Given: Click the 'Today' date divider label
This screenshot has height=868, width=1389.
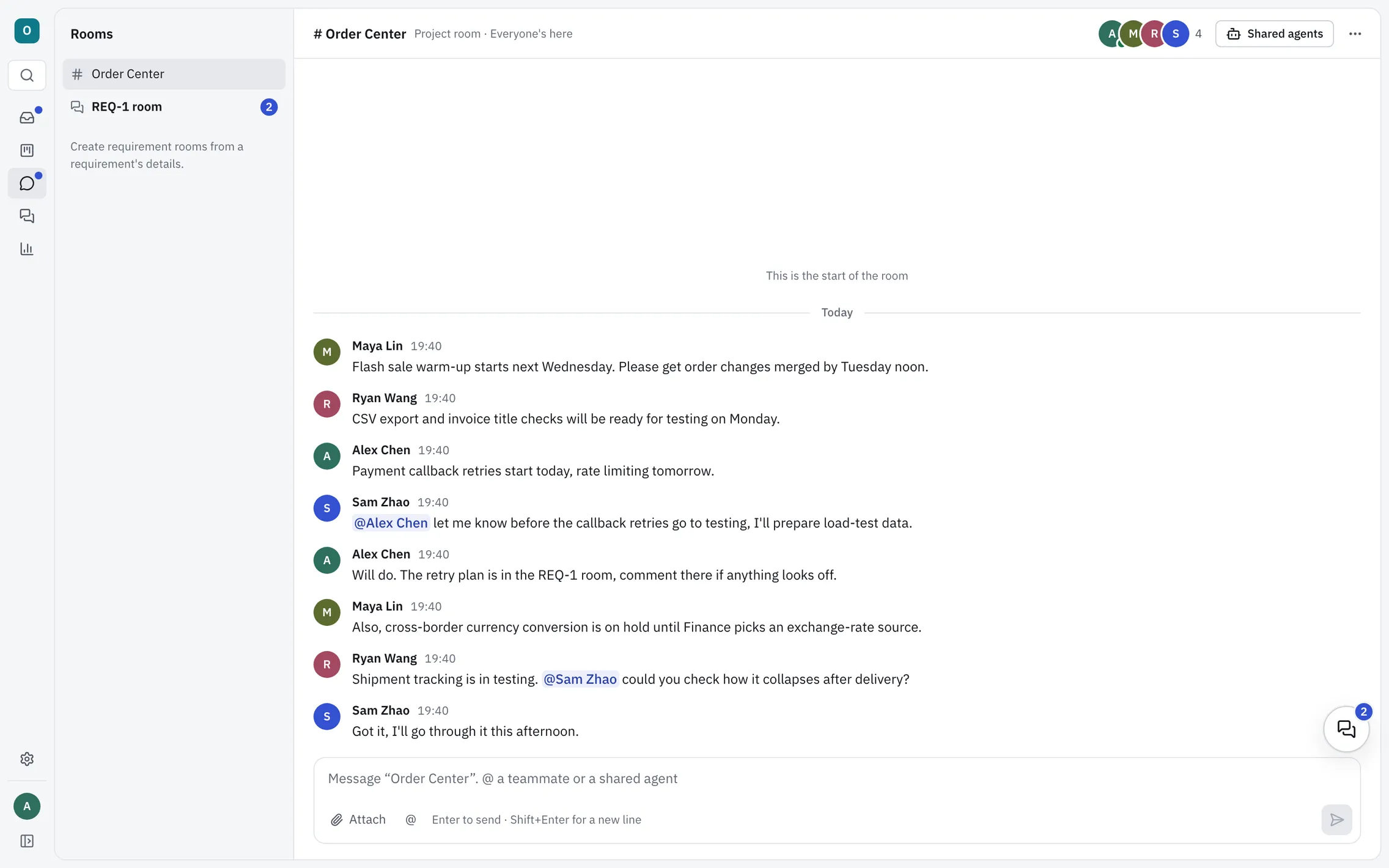Looking at the screenshot, I should click(836, 312).
